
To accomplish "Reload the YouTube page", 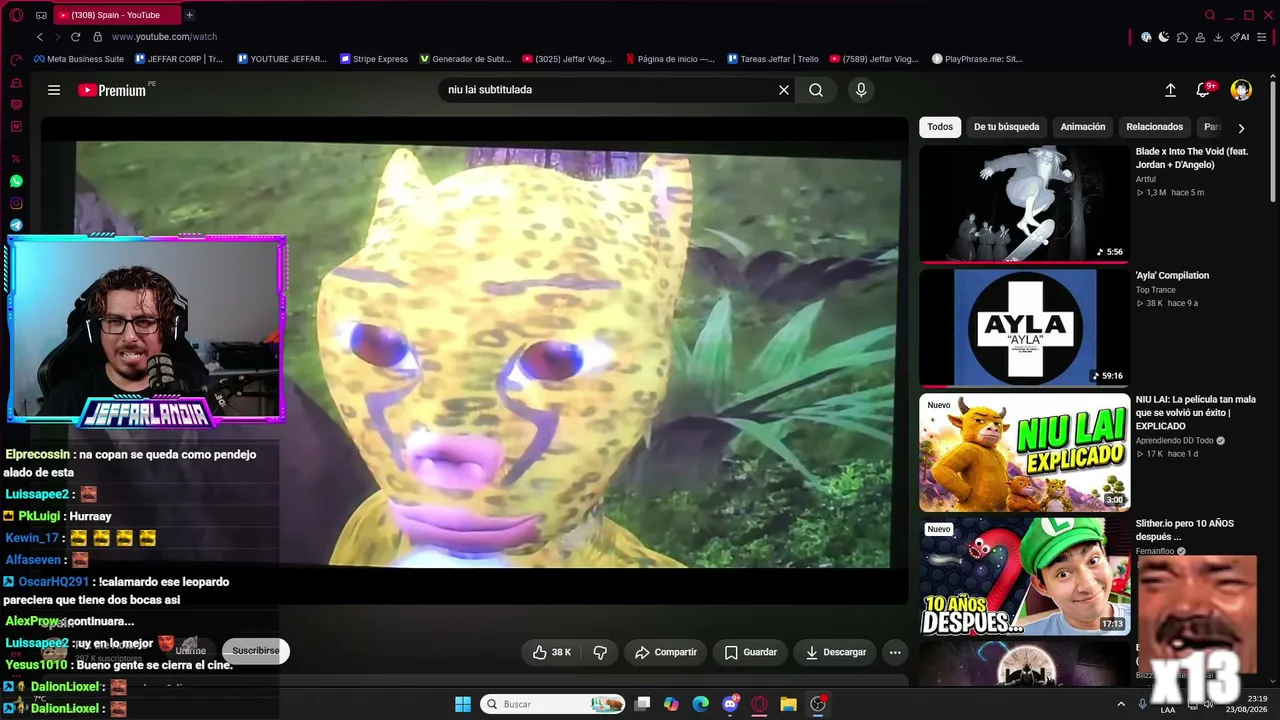I will pos(75,37).
